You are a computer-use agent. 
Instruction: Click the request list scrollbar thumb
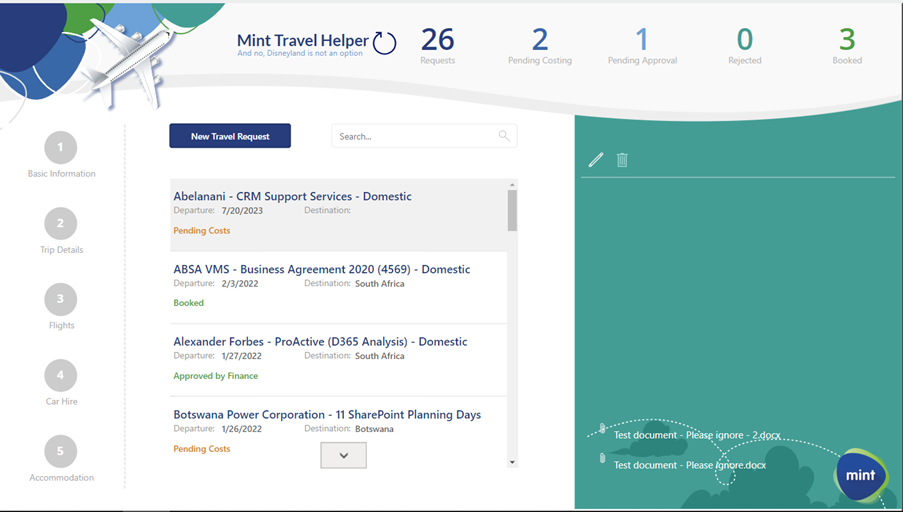pos(512,210)
